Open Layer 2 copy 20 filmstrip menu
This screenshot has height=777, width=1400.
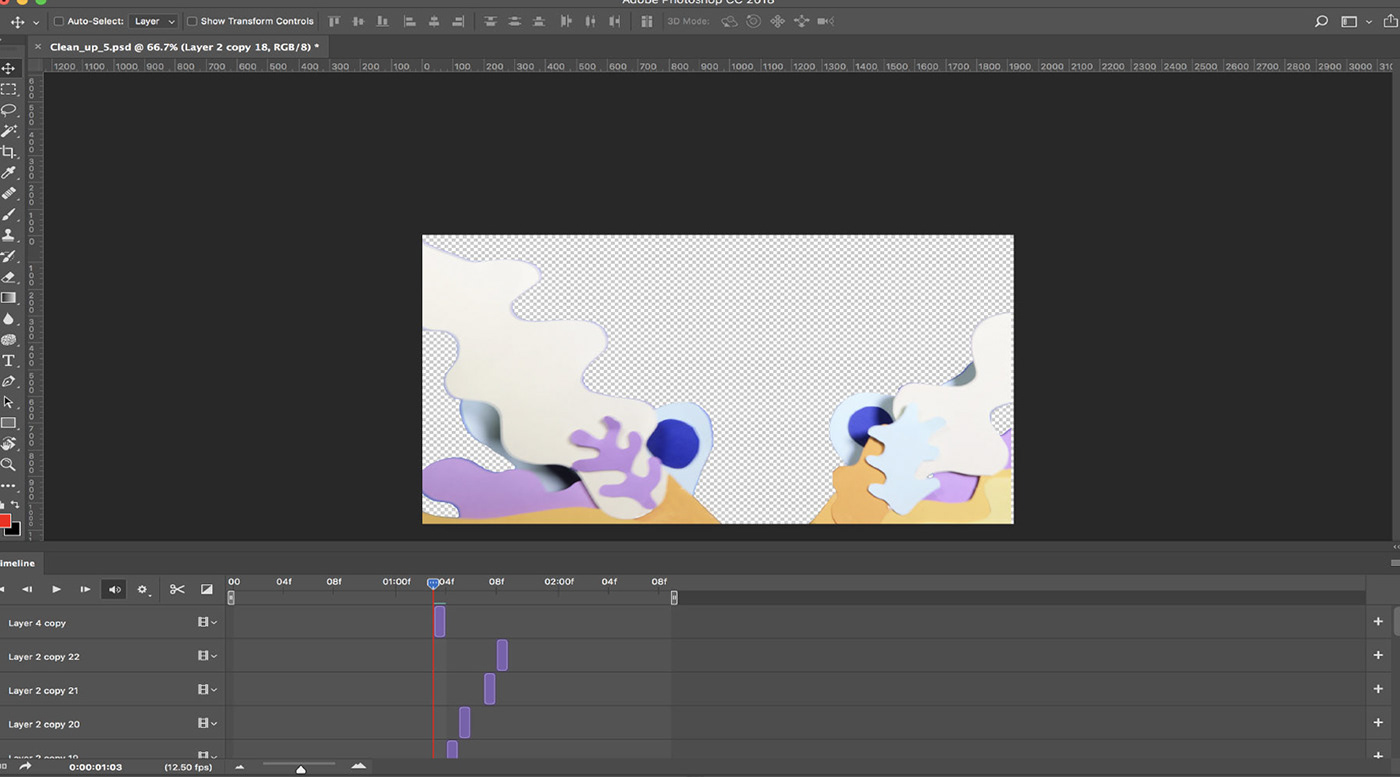[207, 723]
